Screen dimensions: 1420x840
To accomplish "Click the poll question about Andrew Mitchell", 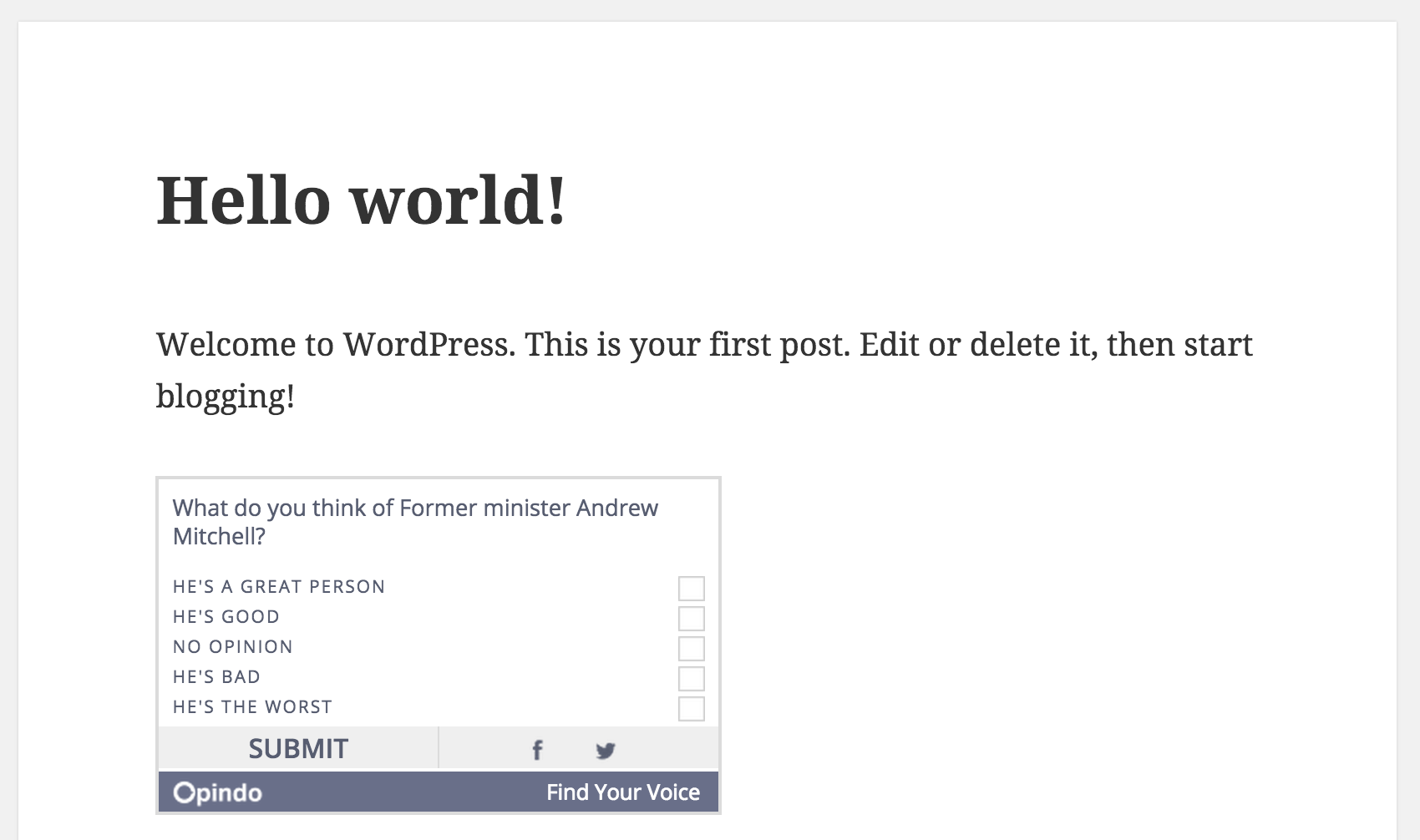I will [x=415, y=522].
